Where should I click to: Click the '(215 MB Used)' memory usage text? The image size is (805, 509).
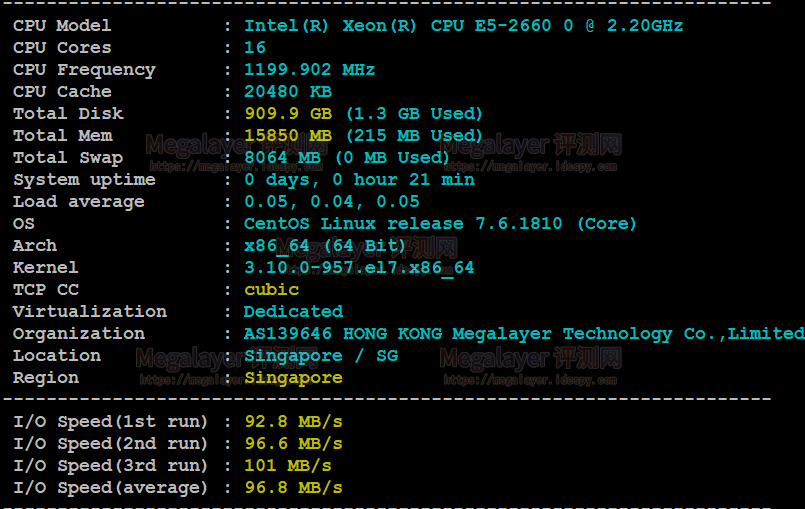414,136
